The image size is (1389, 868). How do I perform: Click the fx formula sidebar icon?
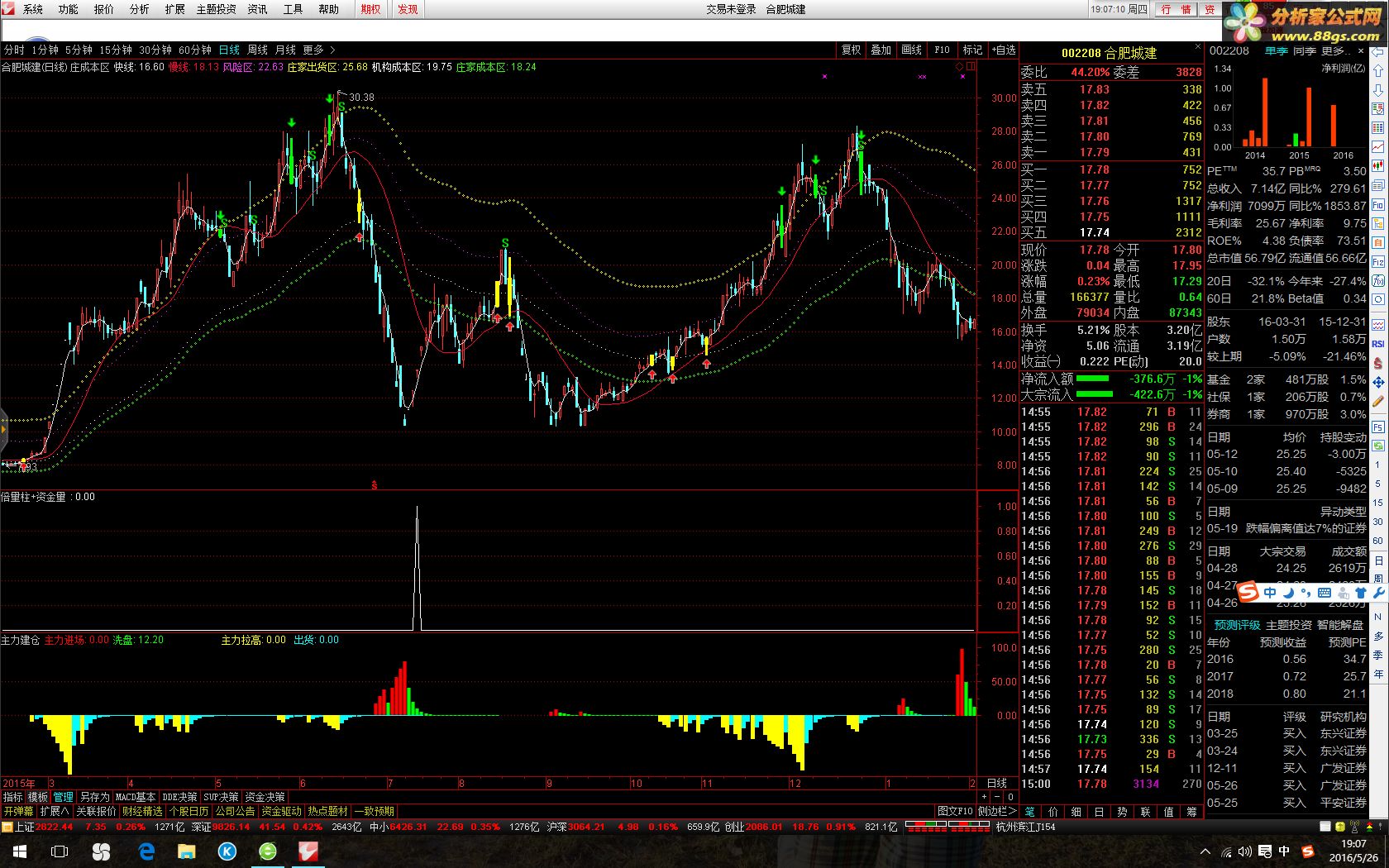click(1378, 280)
